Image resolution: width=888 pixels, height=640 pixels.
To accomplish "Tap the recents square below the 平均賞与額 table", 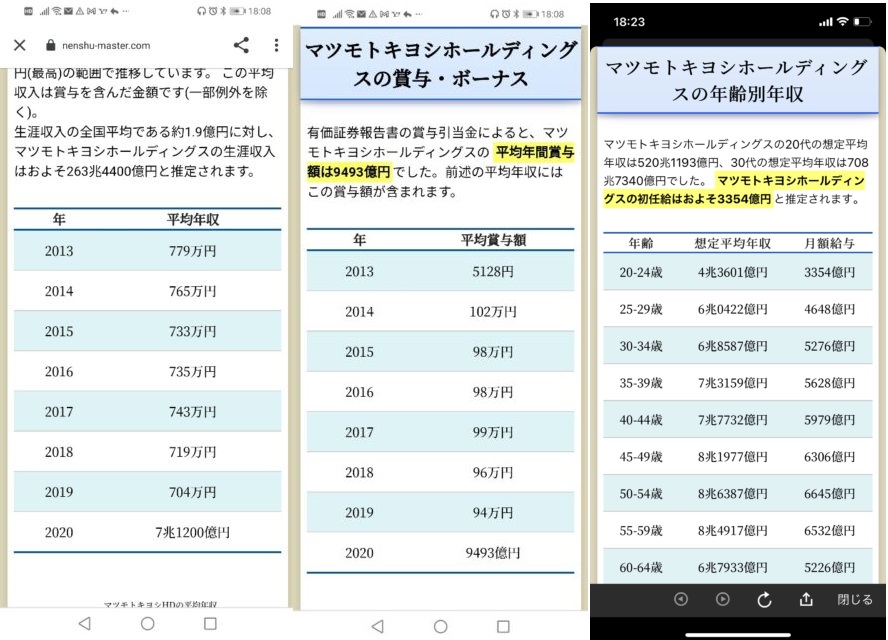I will 503,626.
